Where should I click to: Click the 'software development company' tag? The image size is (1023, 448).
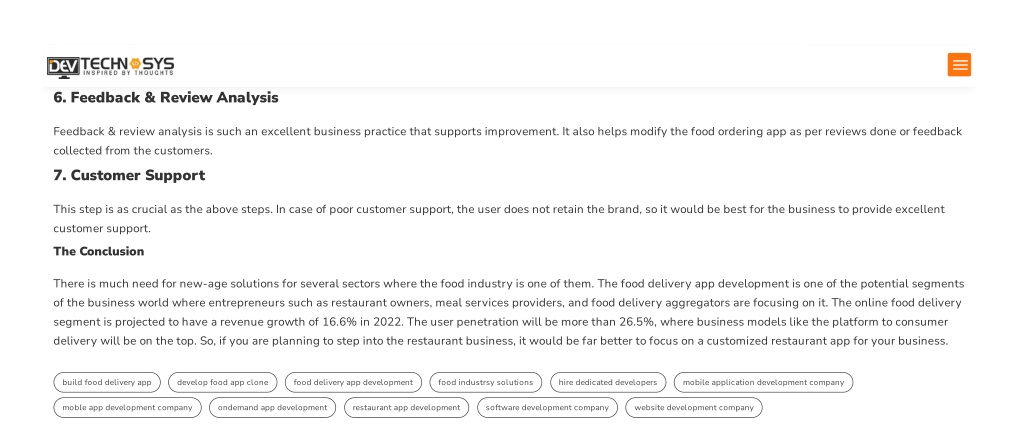tap(547, 408)
